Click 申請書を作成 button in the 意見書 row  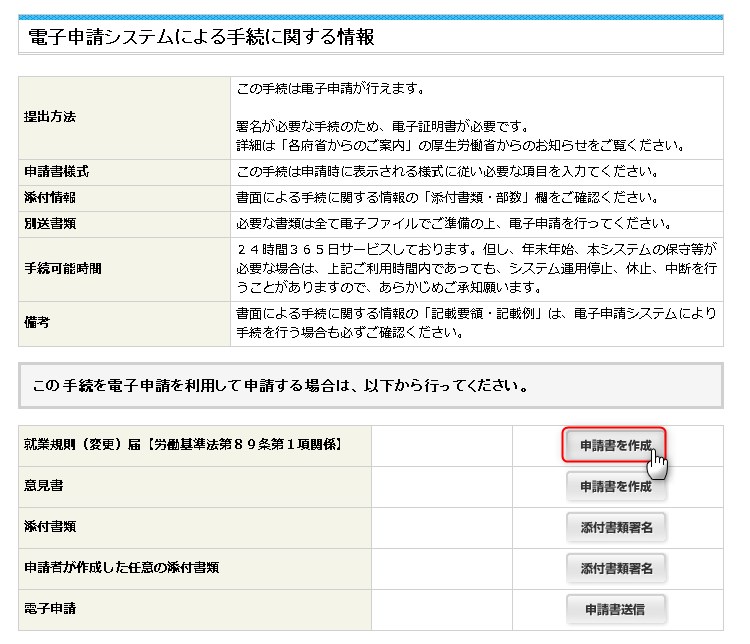[616, 487]
